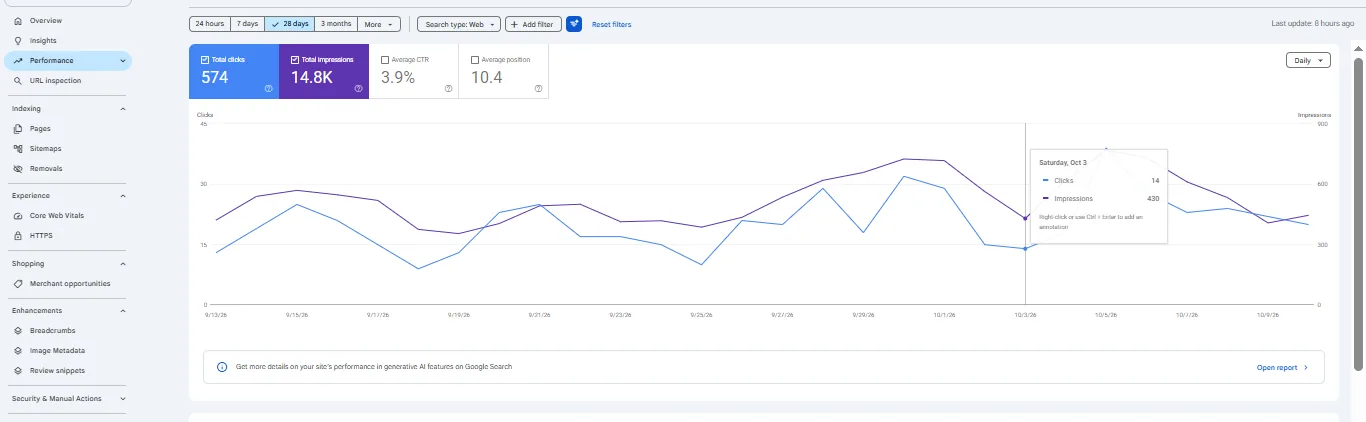Click the Image Metadata layers icon

[x=18, y=351]
